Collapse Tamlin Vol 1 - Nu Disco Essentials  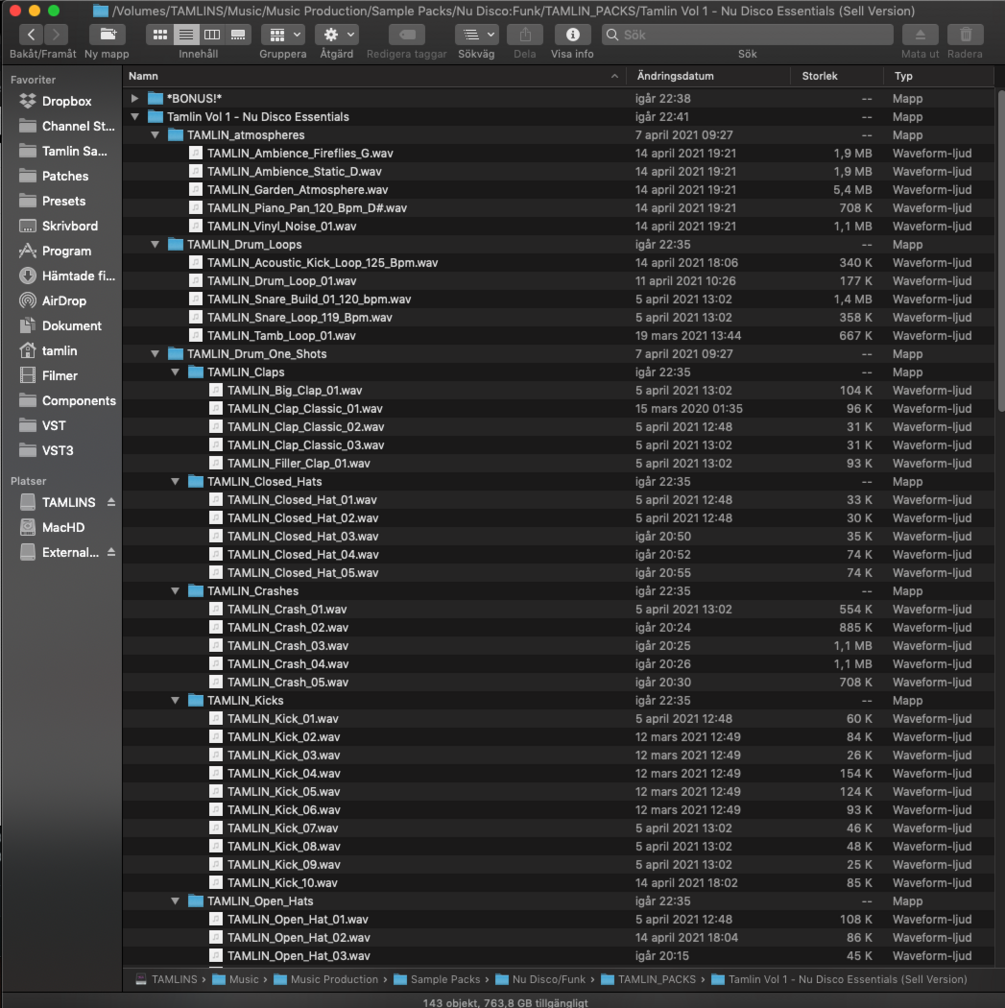pos(134,116)
